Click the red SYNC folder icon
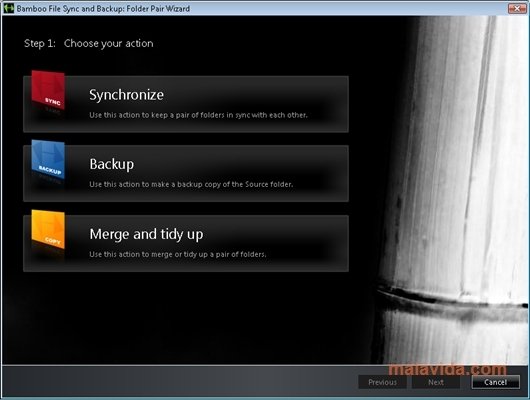This screenshot has height=400, width=530. 48,90
